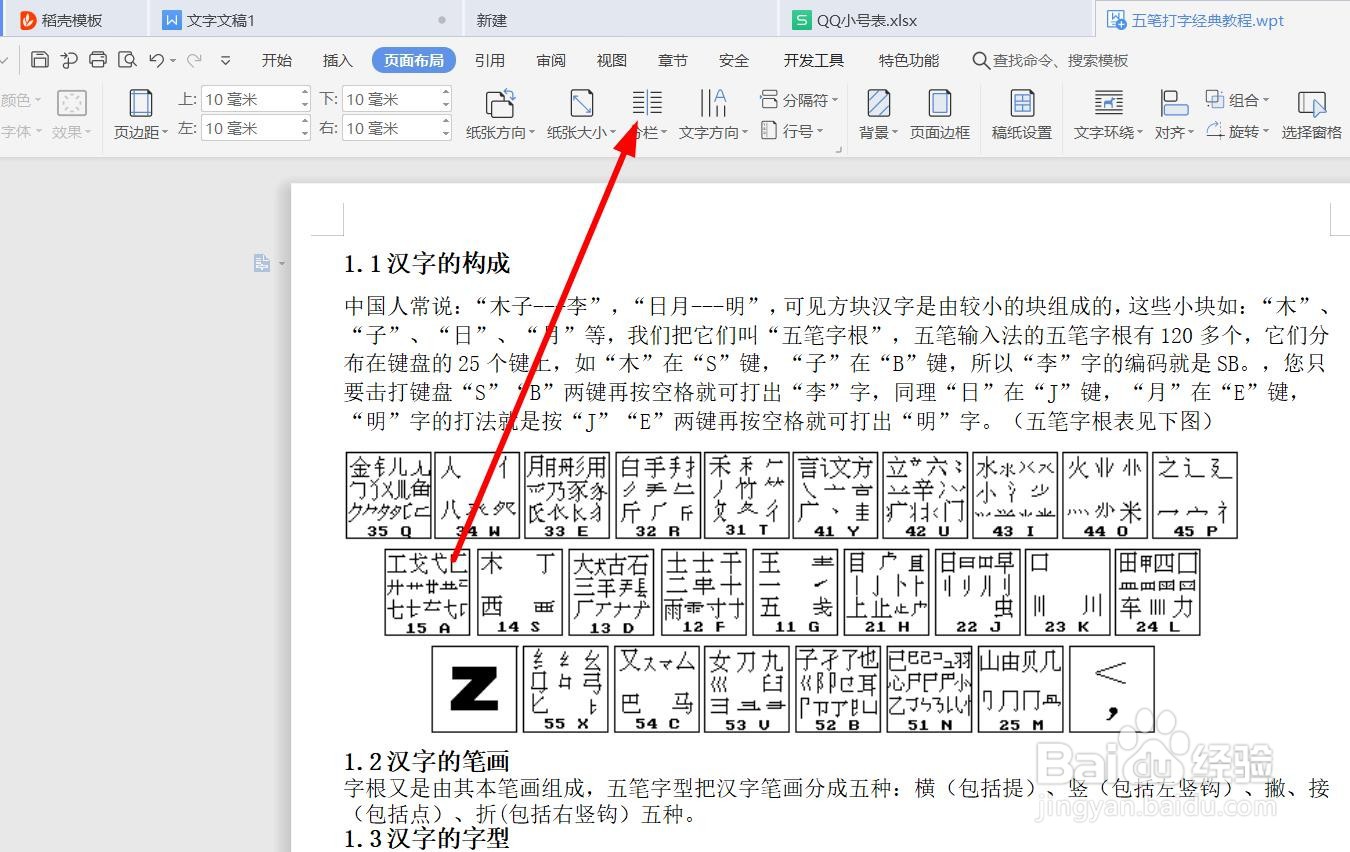Click the 页边距 margins button

[x=139, y=112]
